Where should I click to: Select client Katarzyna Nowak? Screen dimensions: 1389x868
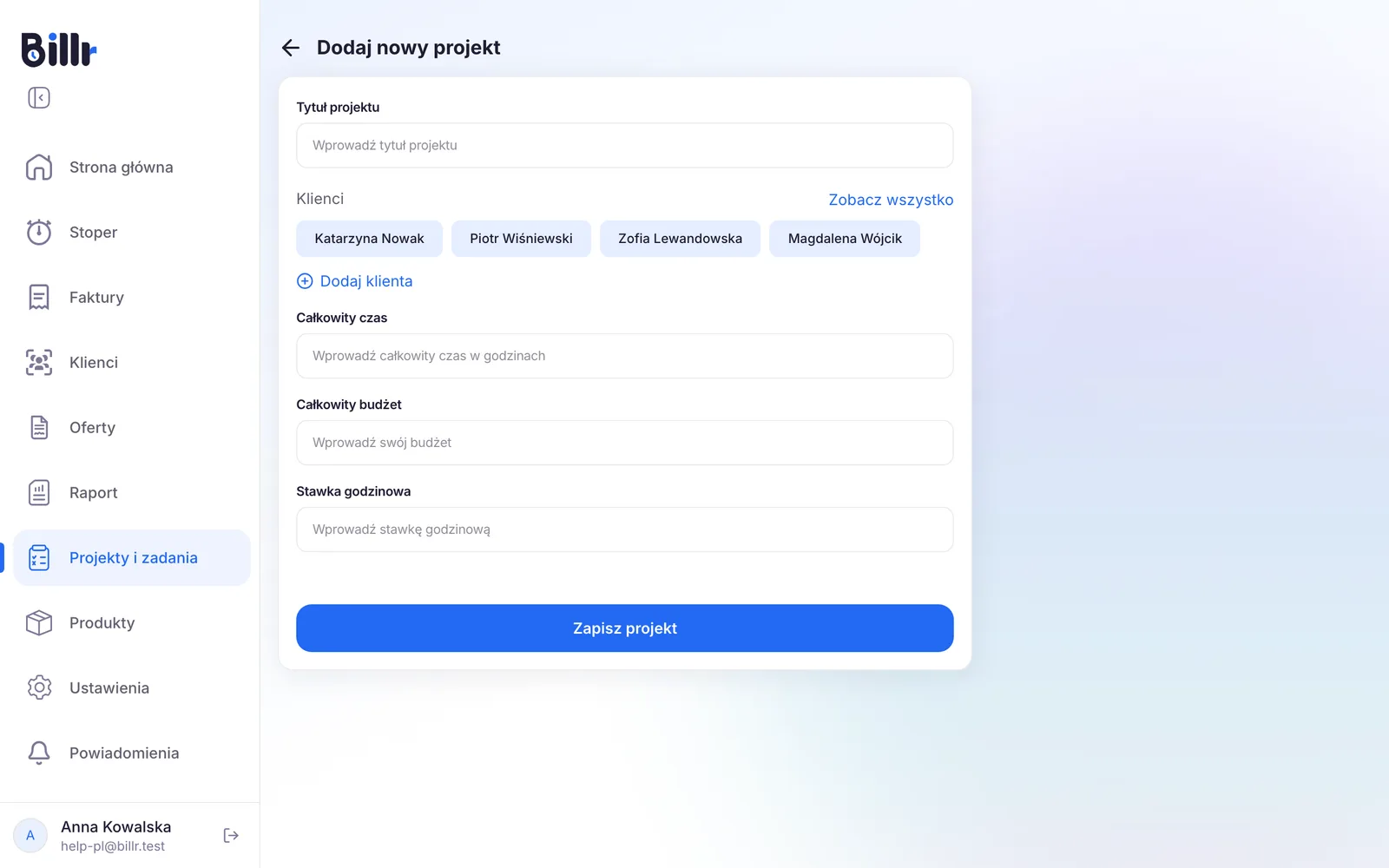pos(369,239)
